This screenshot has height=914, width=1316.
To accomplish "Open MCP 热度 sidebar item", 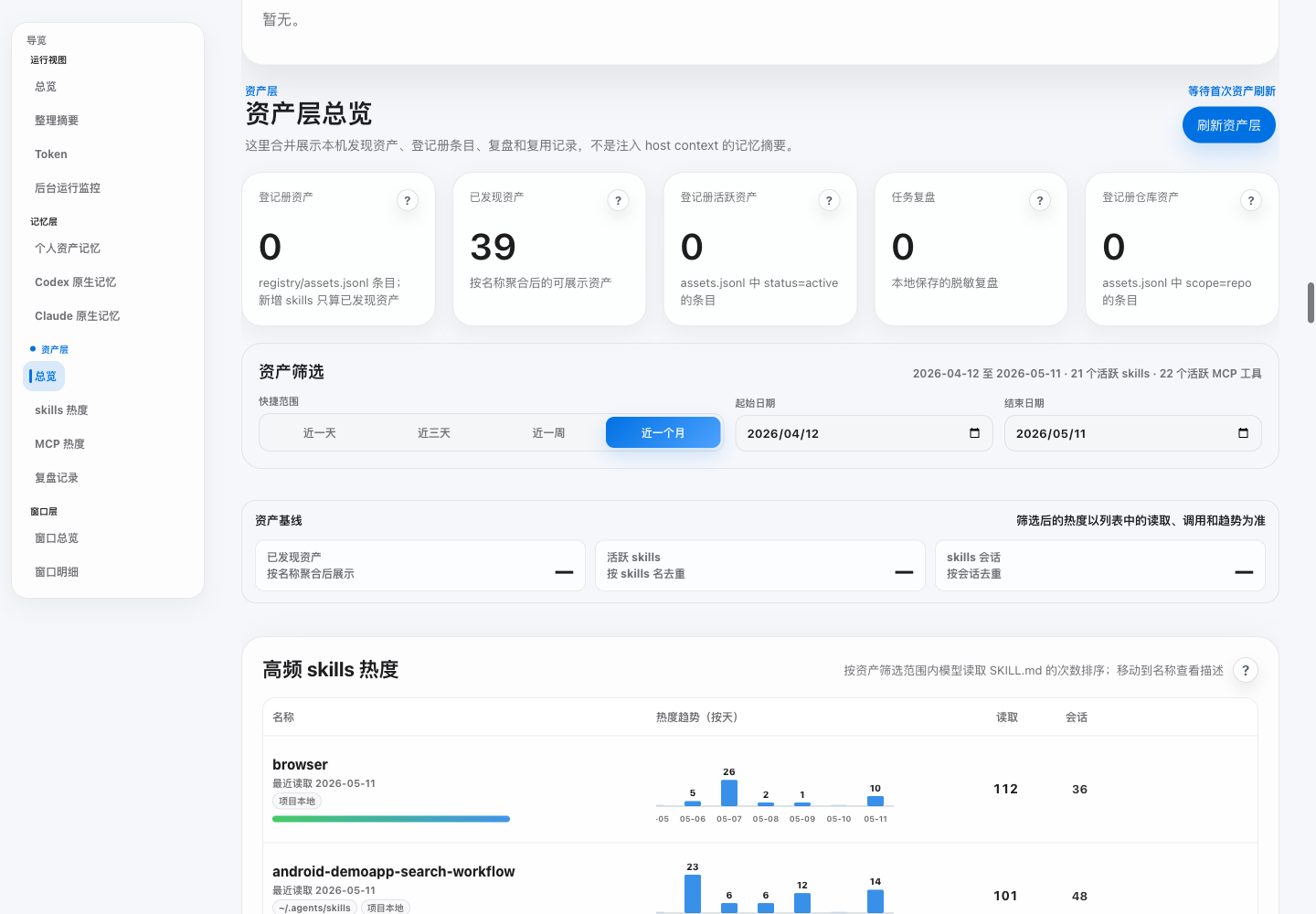I will (59, 444).
